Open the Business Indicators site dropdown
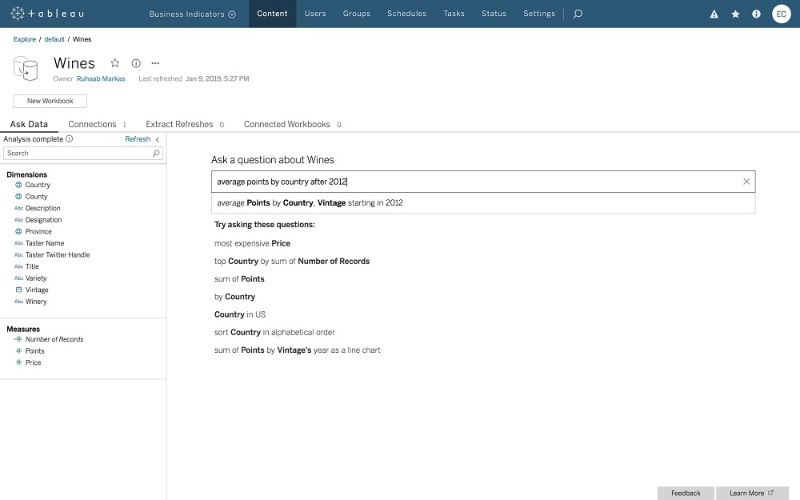Screen dimensions: 800x500 (192, 14)
